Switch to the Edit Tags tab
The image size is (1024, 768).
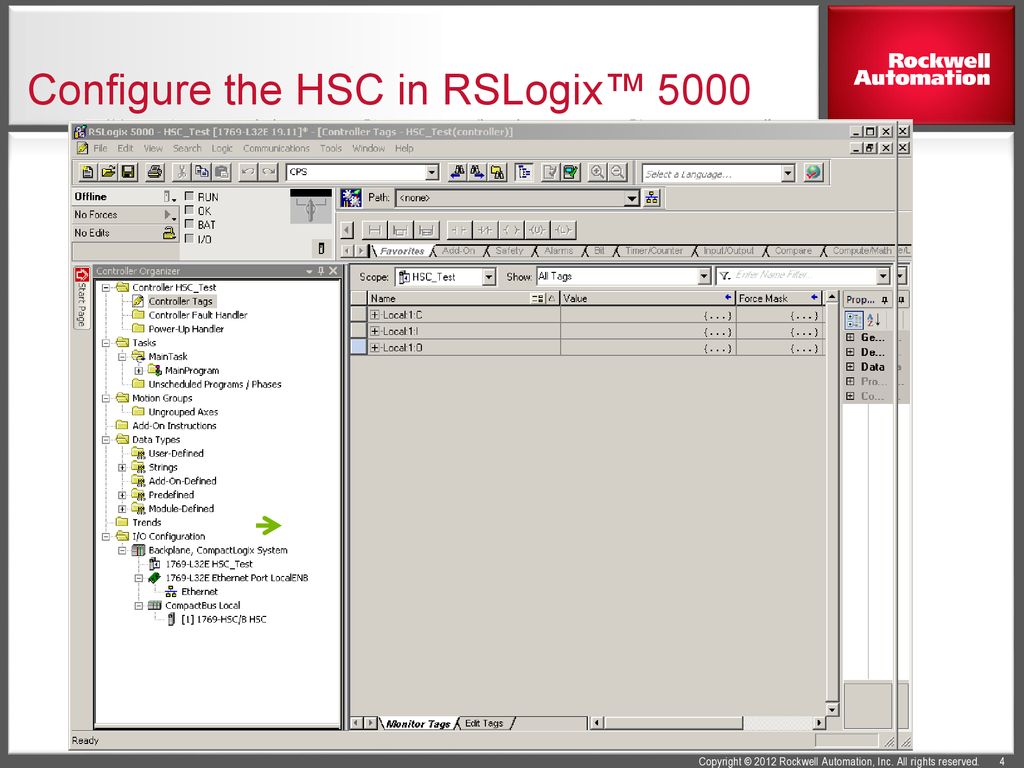(484, 724)
